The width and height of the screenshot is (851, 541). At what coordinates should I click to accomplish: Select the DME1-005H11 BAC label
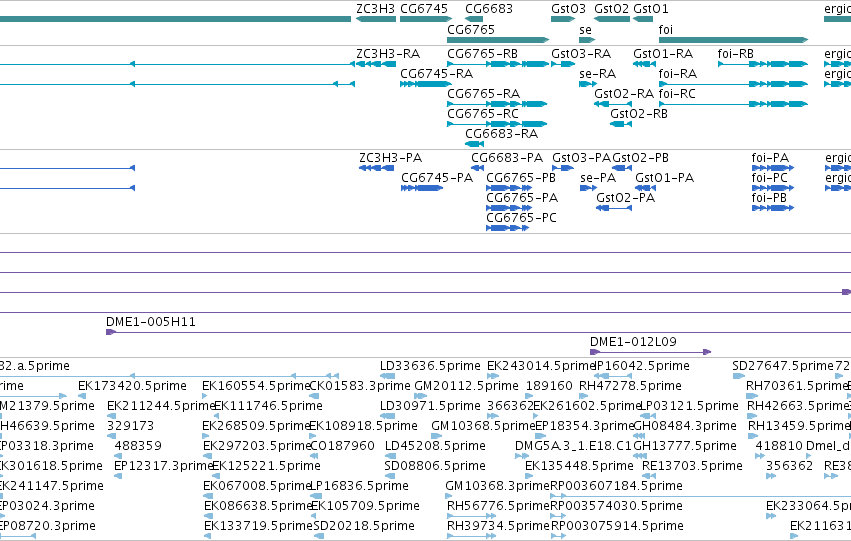(151, 322)
